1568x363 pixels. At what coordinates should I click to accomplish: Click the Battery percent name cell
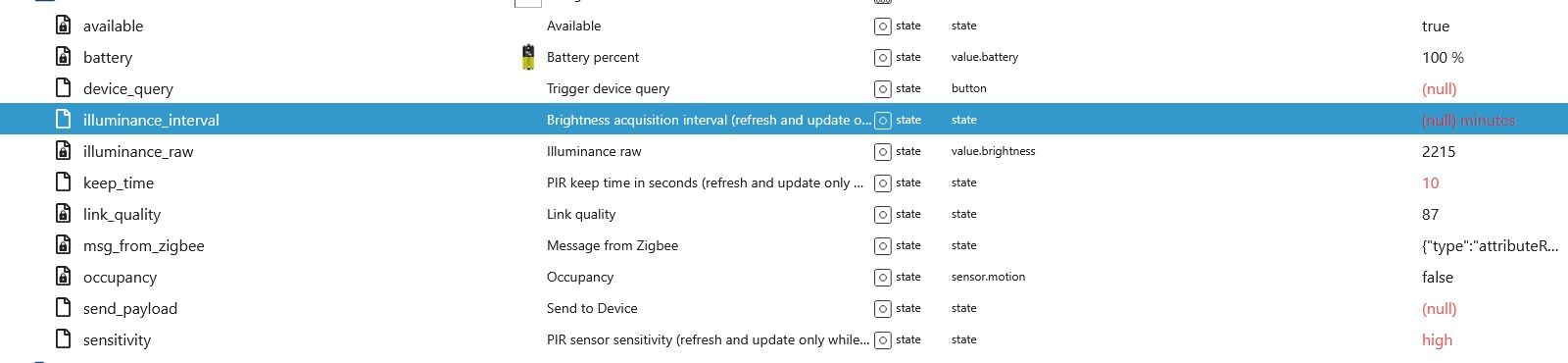593,57
